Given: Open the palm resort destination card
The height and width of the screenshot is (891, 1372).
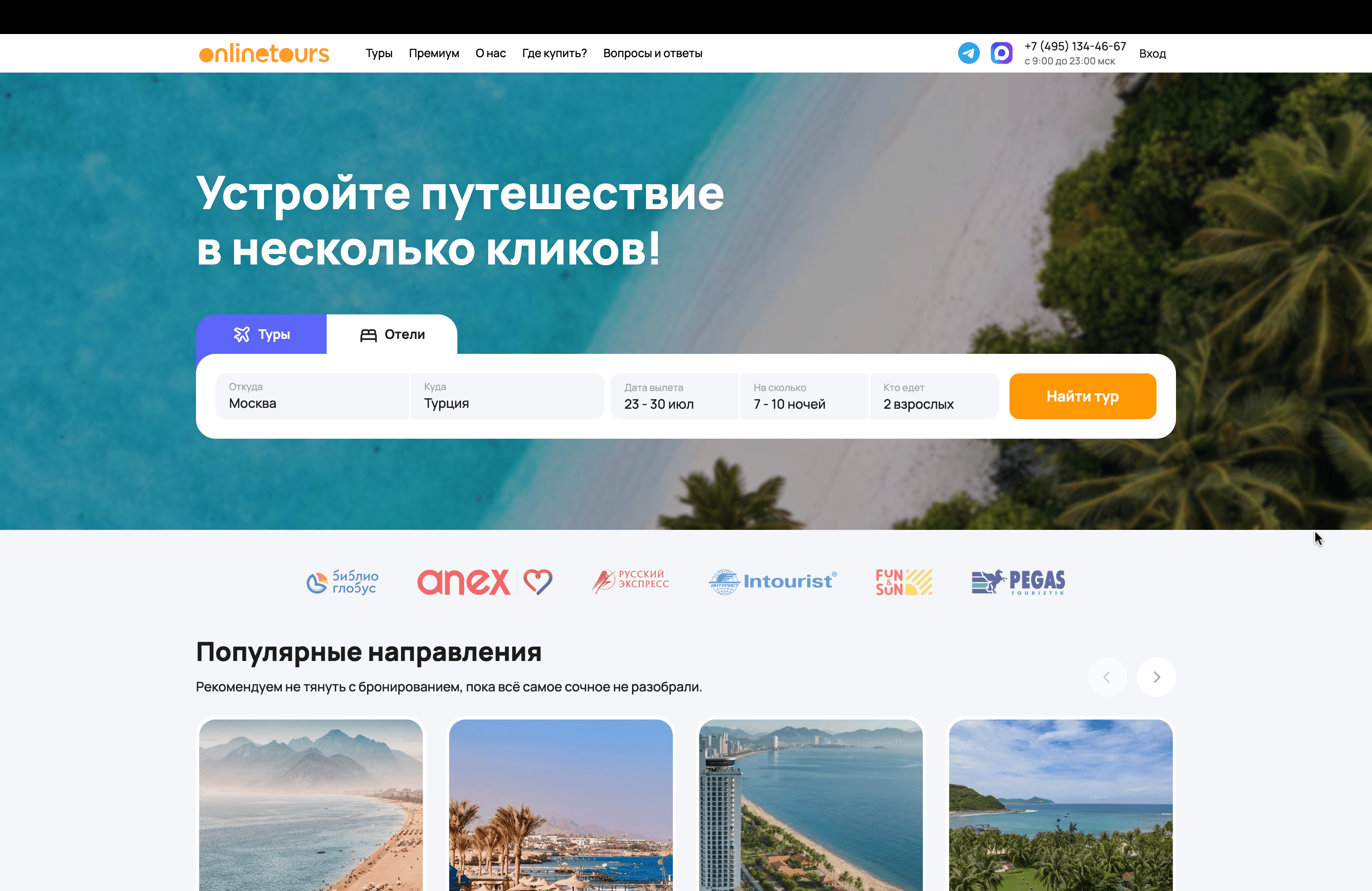Looking at the screenshot, I should (x=560, y=804).
